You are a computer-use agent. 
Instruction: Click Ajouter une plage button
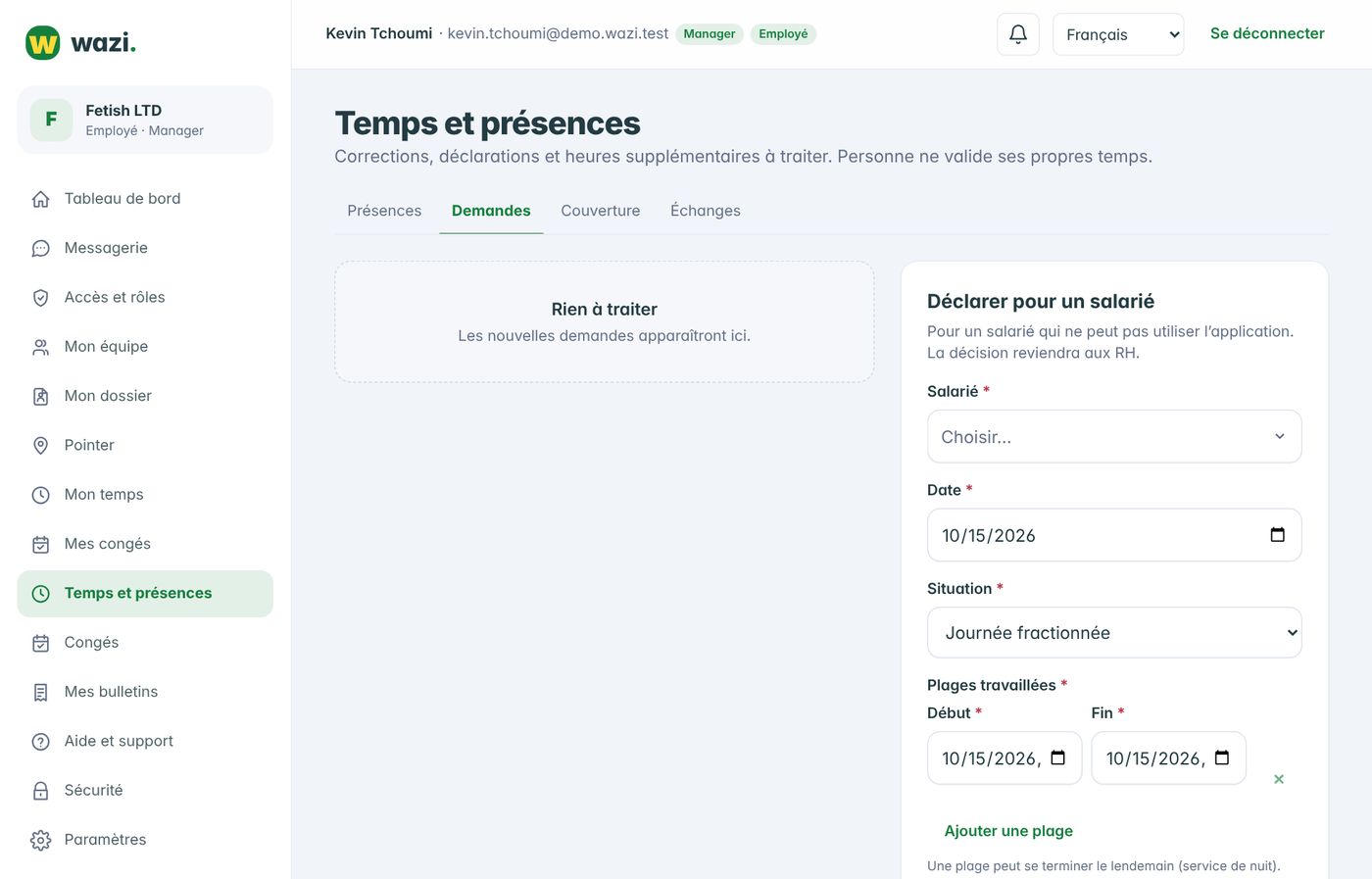tap(1008, 831)
